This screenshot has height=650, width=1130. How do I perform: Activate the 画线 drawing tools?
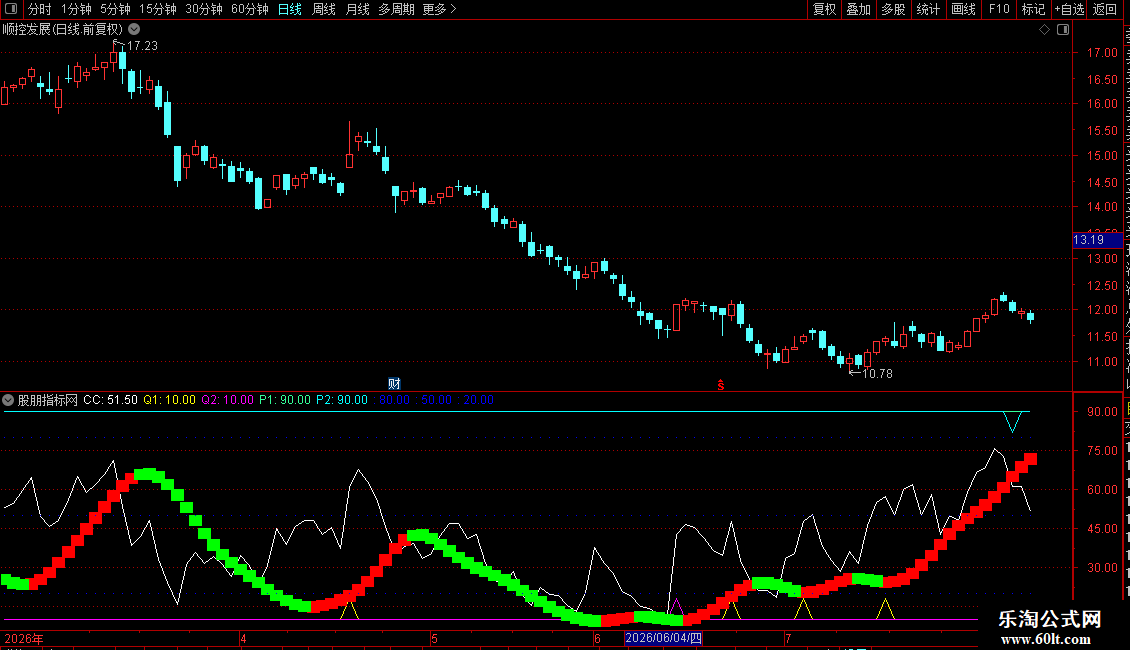[x=963, y=9]
